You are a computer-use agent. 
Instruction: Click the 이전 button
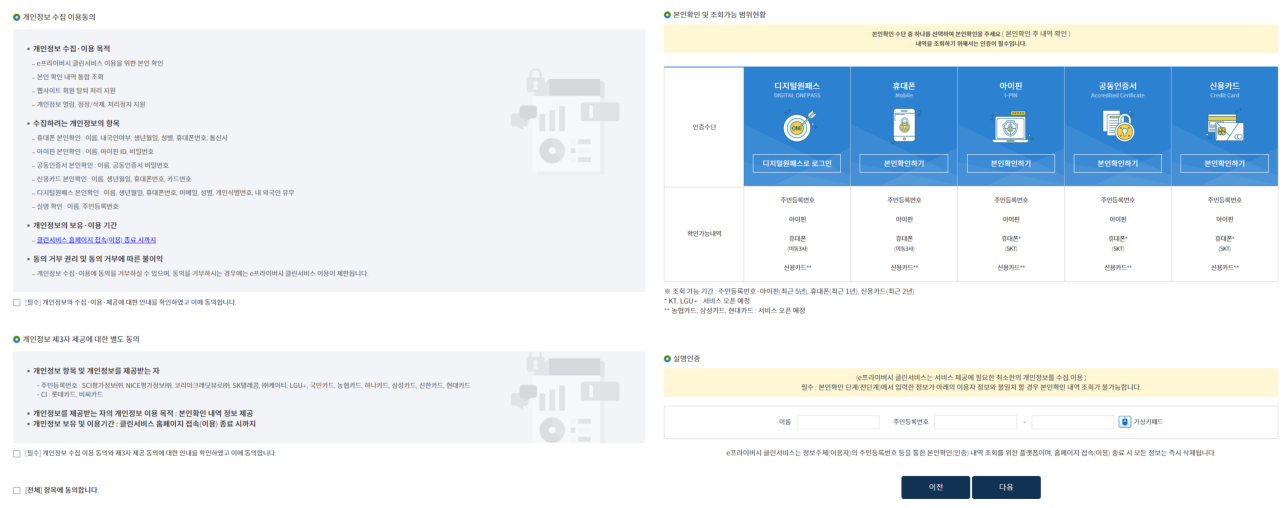935,487
